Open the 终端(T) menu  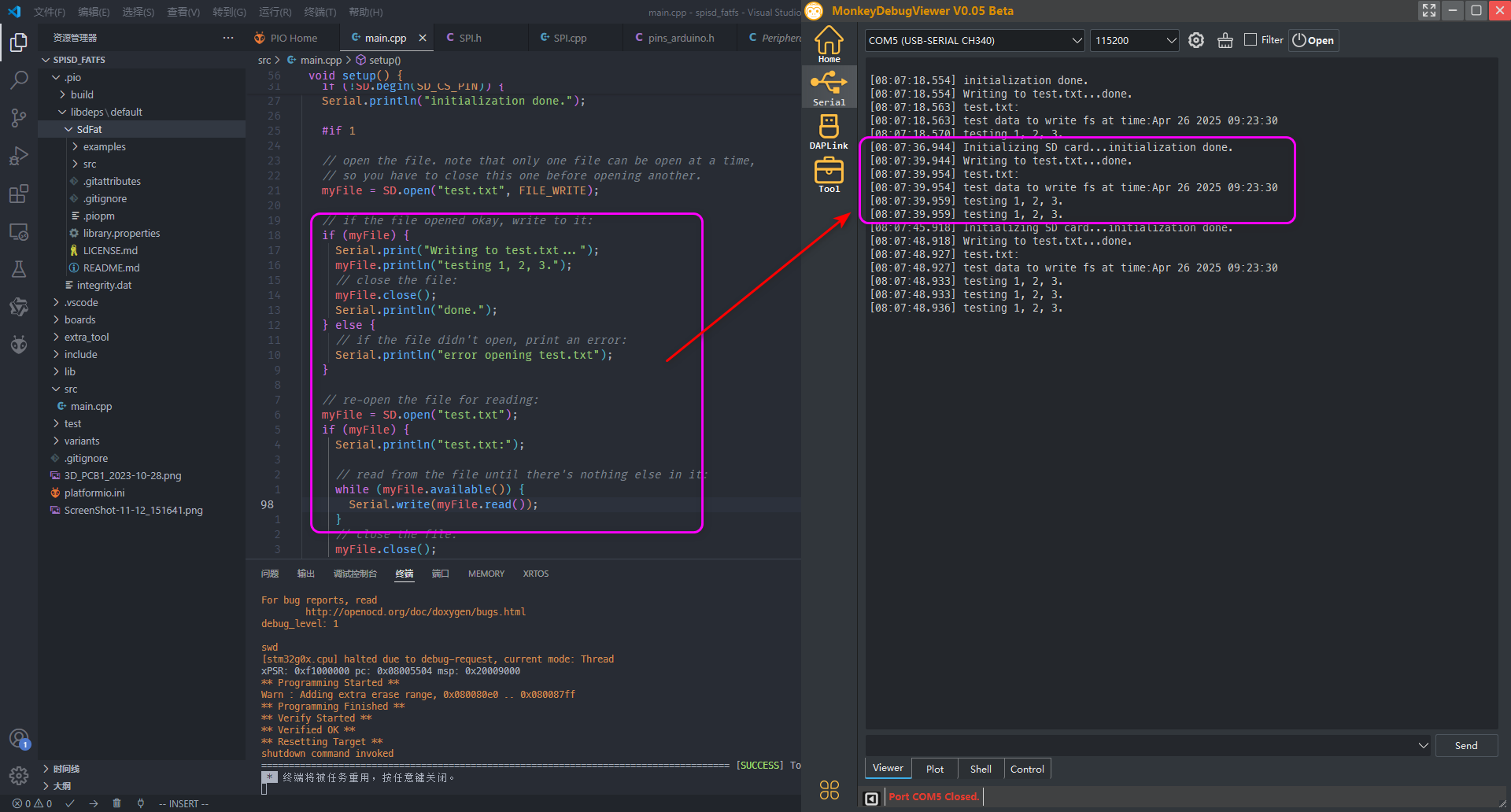(x=320, y=12)
